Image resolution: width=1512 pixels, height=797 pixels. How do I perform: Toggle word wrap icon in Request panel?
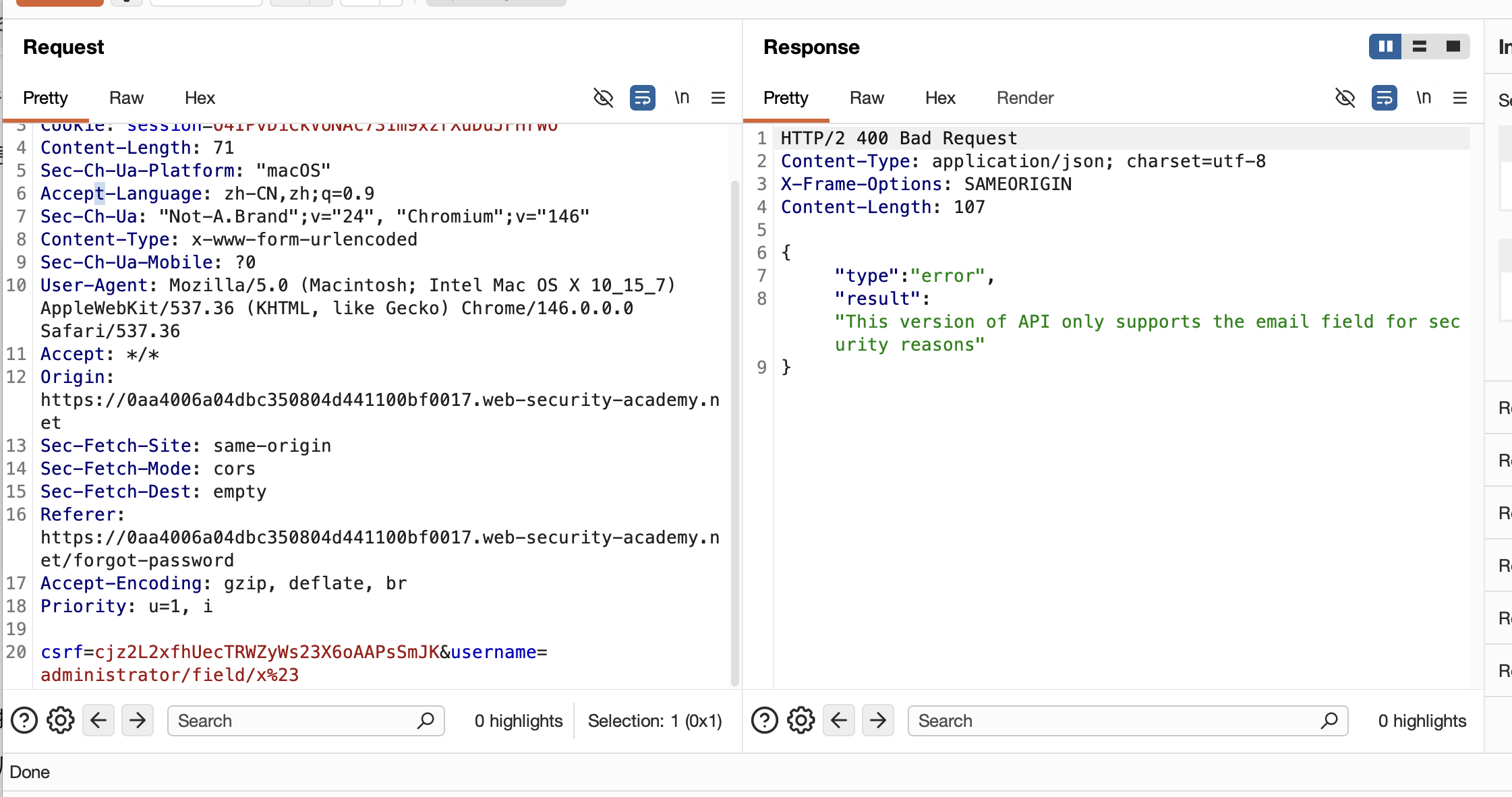(642, 98)
